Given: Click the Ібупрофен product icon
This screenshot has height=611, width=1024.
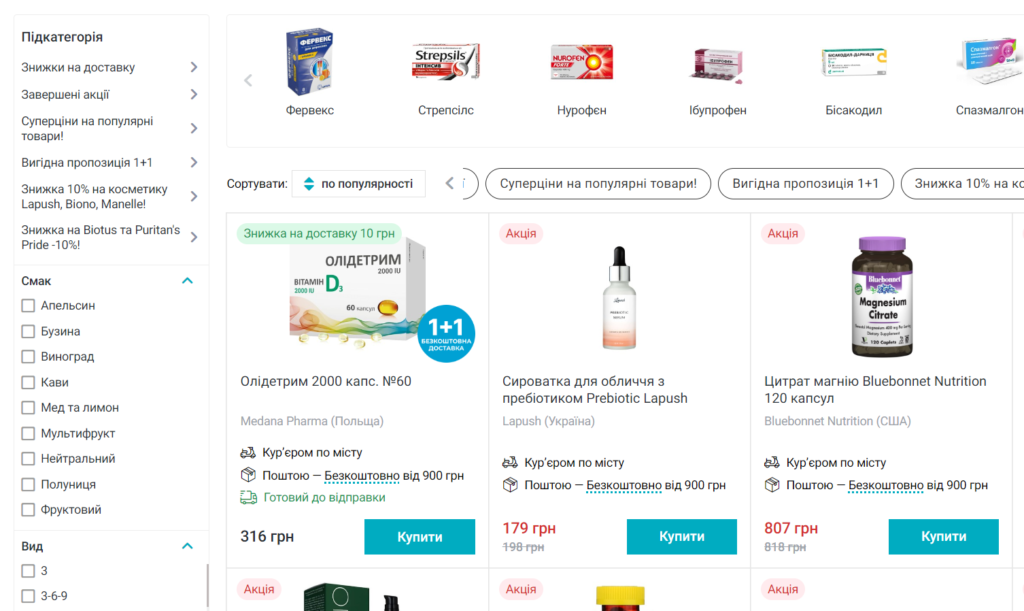Looking at the screenshot, I should point(717,64).
